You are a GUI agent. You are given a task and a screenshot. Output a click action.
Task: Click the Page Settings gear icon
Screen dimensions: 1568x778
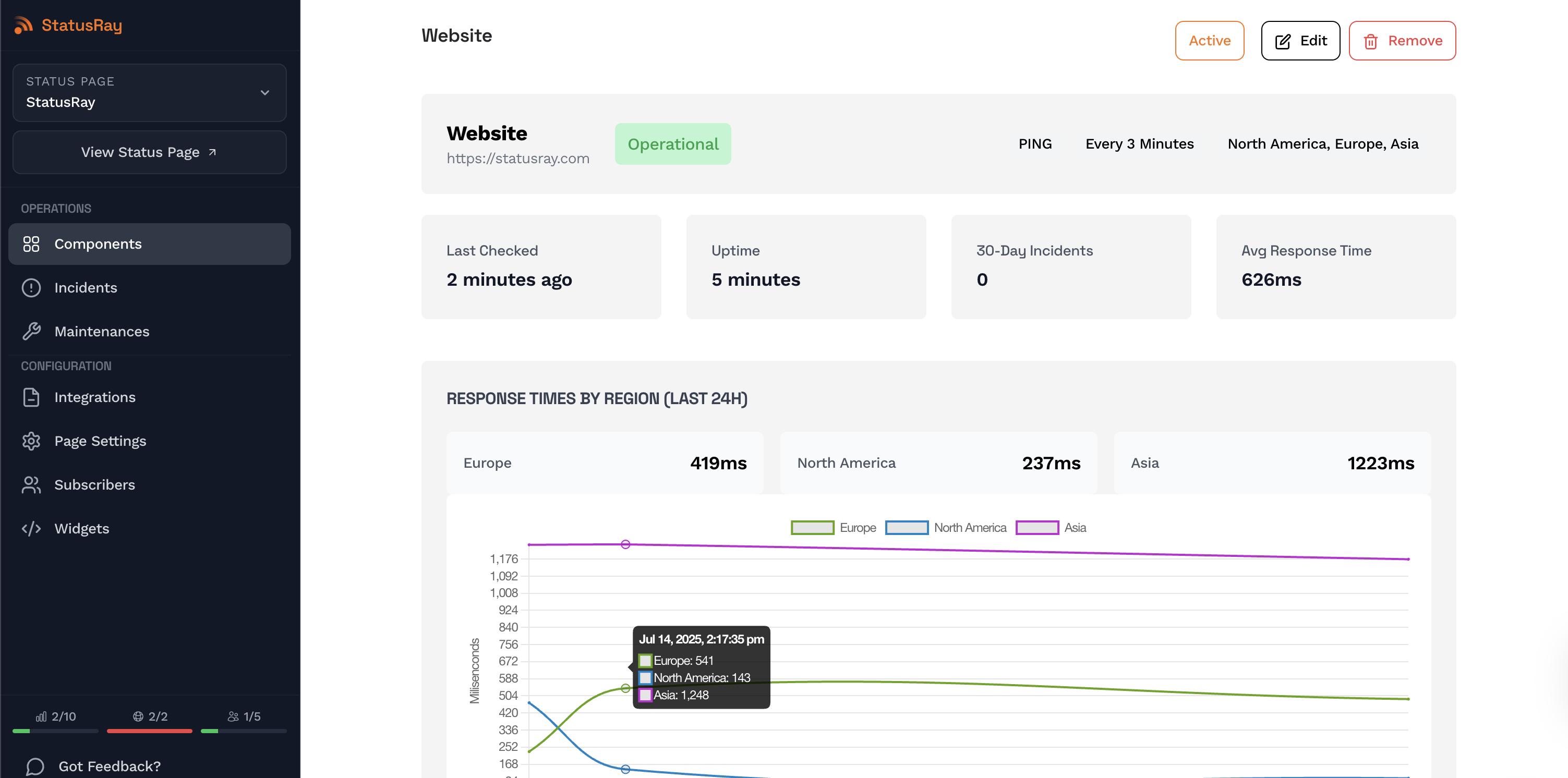(x=31, y=441)
